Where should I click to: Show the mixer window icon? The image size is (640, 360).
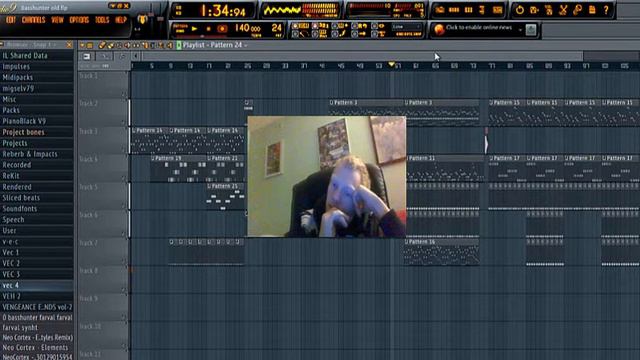click(497, 10)
